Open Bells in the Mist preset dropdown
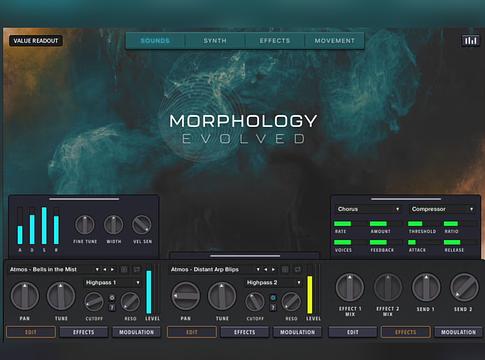This screenshot has width=485, height=360. coord(97,269)
